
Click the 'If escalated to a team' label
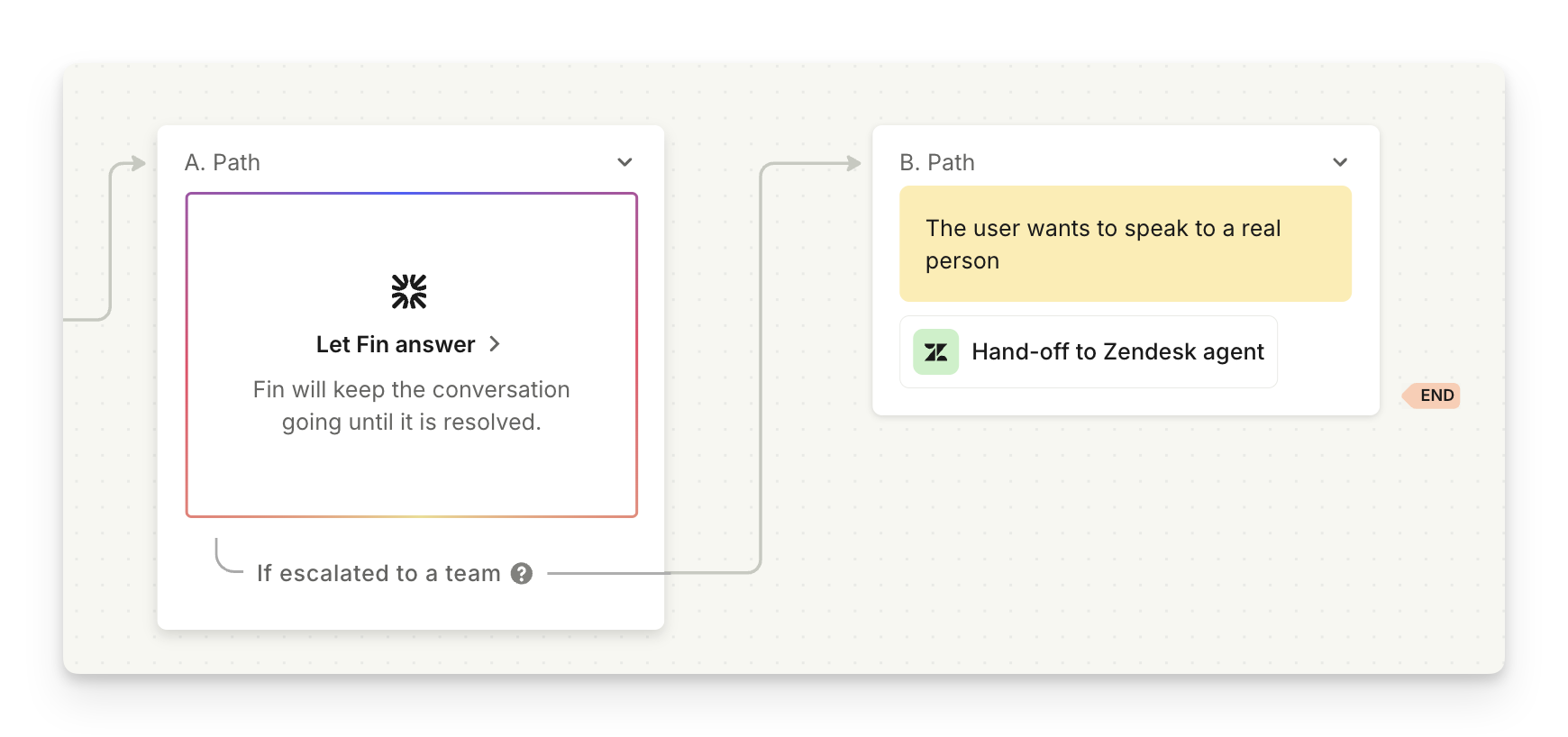pyautogui.click(x=378, y=574)
